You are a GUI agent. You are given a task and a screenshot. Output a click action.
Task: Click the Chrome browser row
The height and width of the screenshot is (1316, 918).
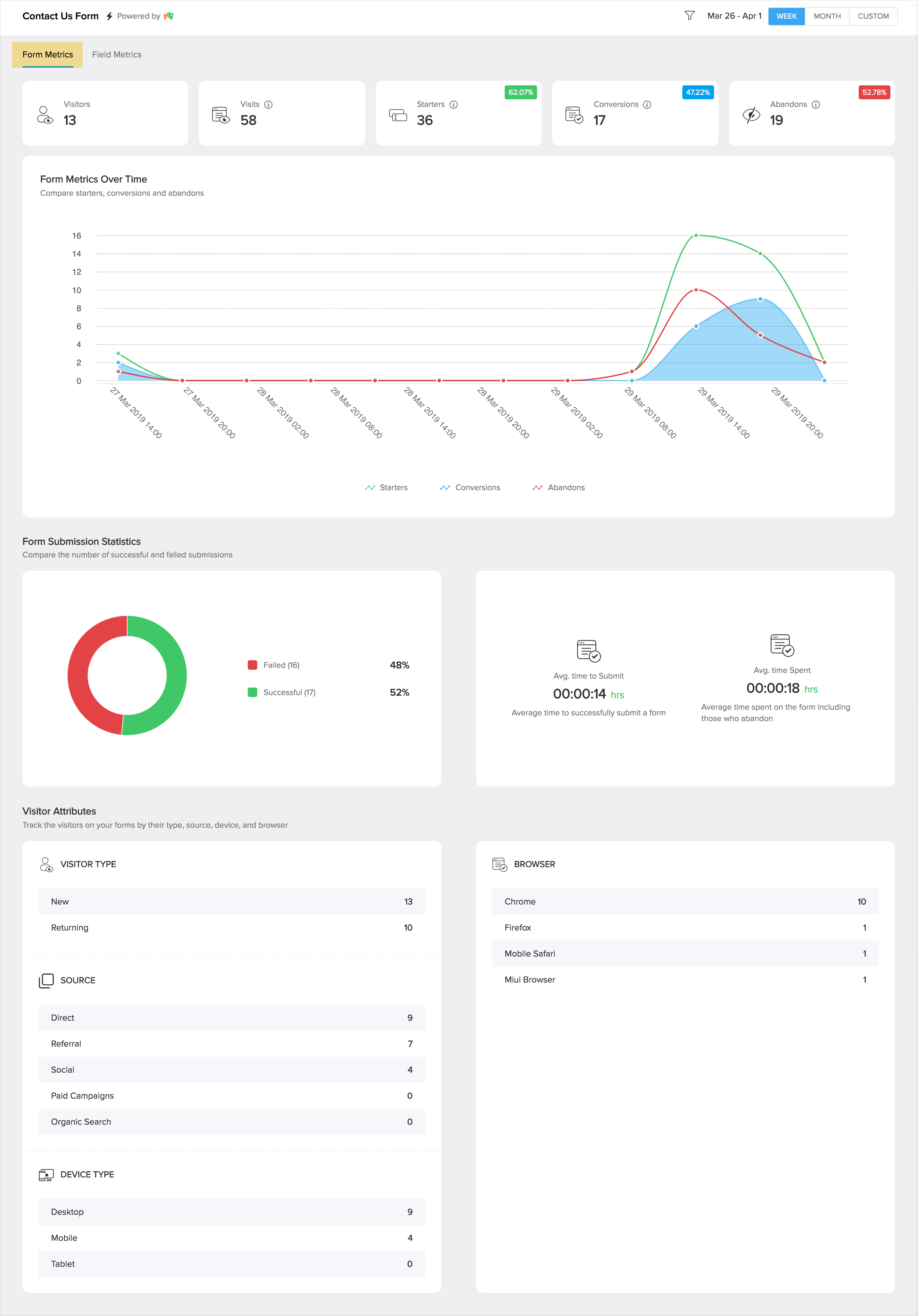685,902
